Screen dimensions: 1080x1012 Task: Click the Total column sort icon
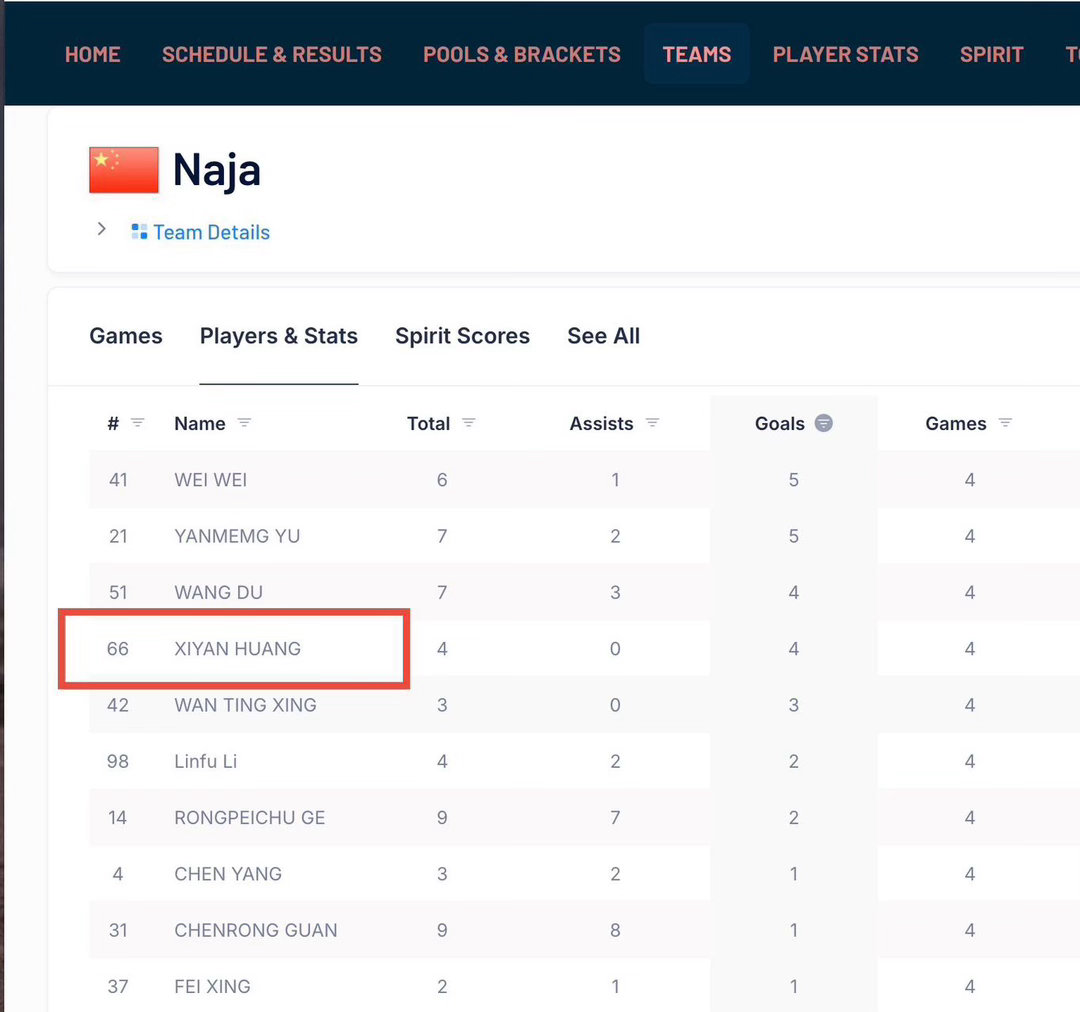click(x=468, y=423)
